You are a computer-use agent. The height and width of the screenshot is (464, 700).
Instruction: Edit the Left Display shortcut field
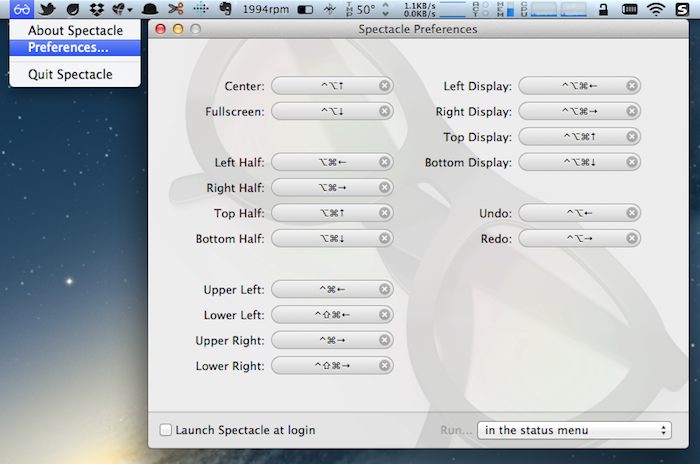click(x=579, y=85)
